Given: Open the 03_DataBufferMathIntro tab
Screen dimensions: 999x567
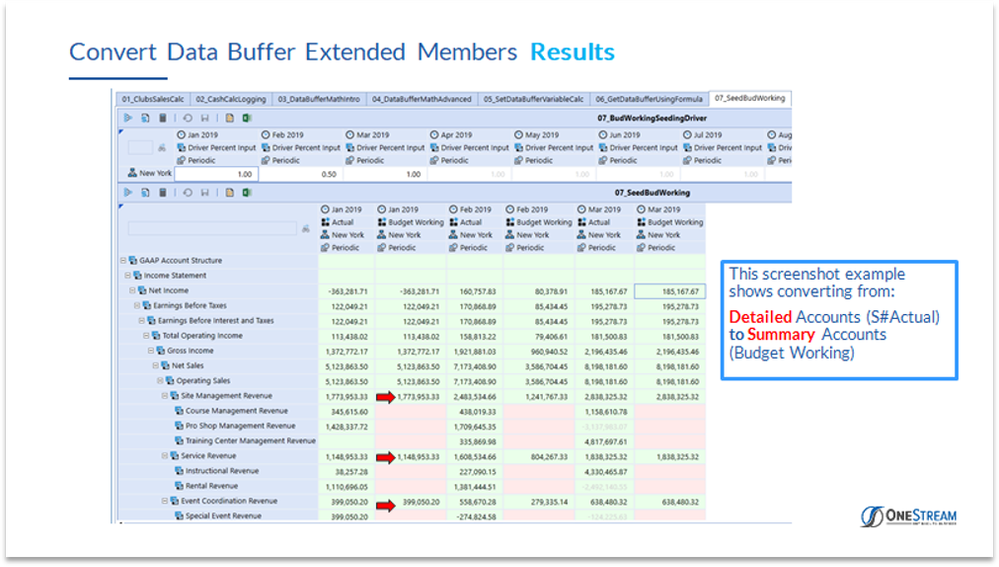Looking at the screenshot, I should tap(322, 99).
